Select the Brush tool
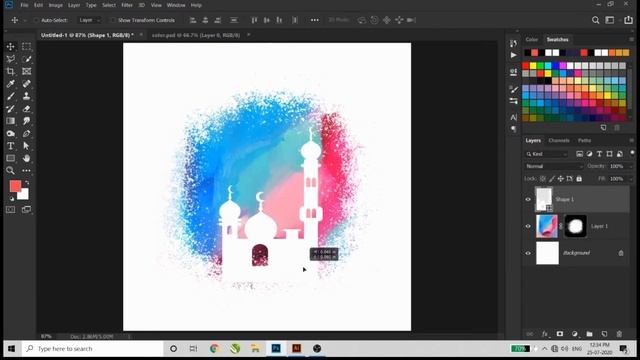640x360 pixels. click(x=11, y=96)
